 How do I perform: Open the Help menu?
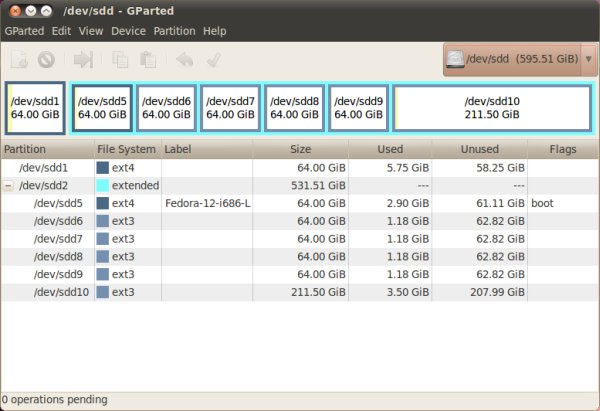pyautogui.click(x=215, y=31)
